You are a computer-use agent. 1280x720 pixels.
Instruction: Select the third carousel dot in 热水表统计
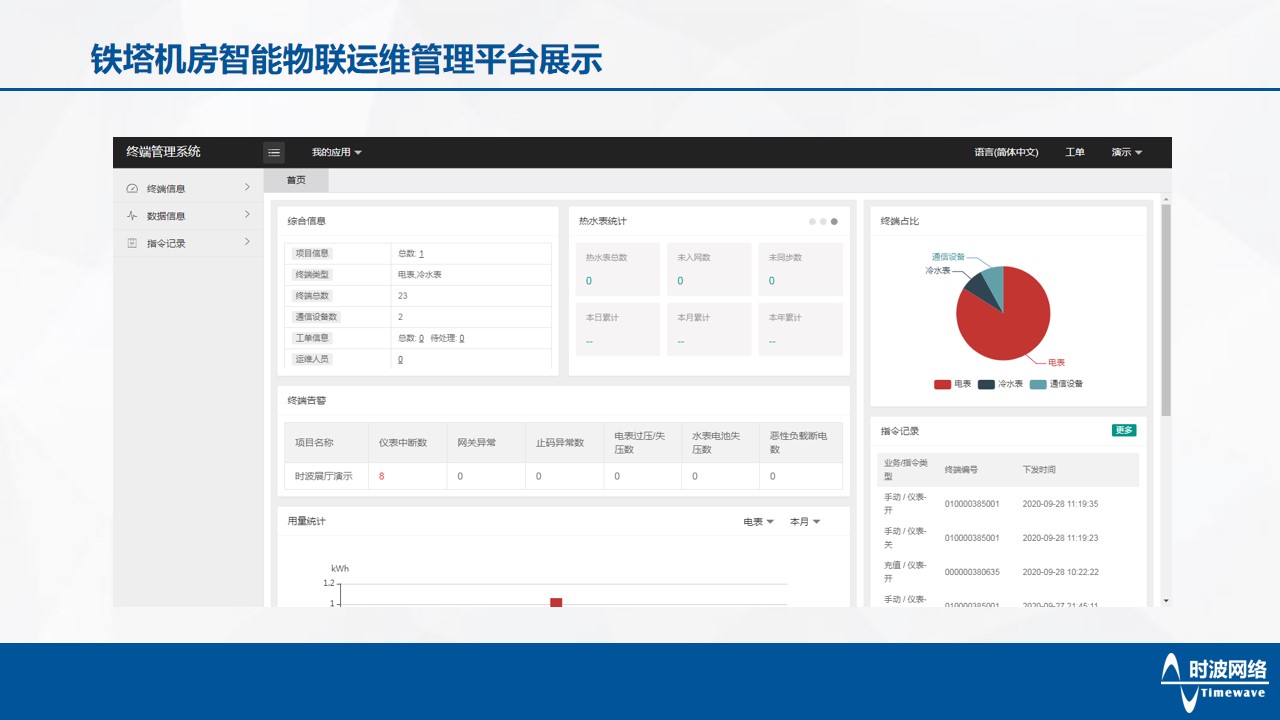coord(834,221)
